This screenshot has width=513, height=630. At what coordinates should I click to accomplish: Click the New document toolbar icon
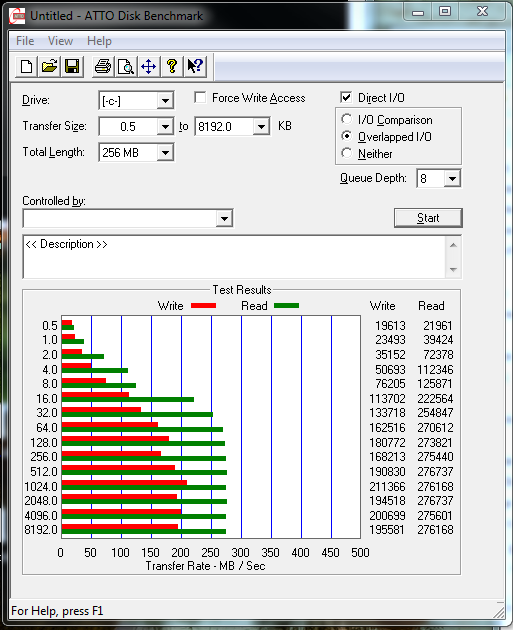click(27, 66)
